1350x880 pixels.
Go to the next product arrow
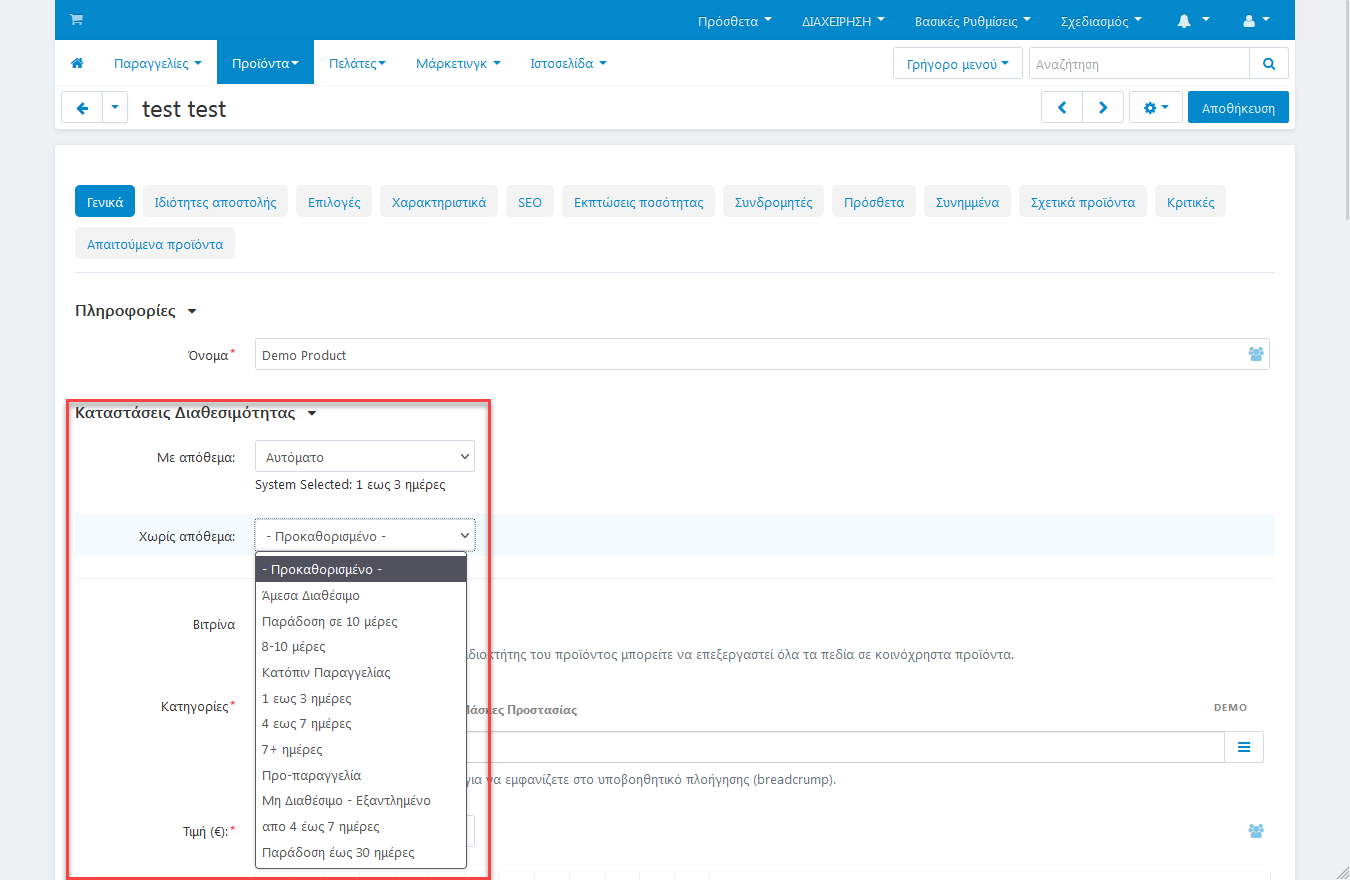pos(1103,108)
